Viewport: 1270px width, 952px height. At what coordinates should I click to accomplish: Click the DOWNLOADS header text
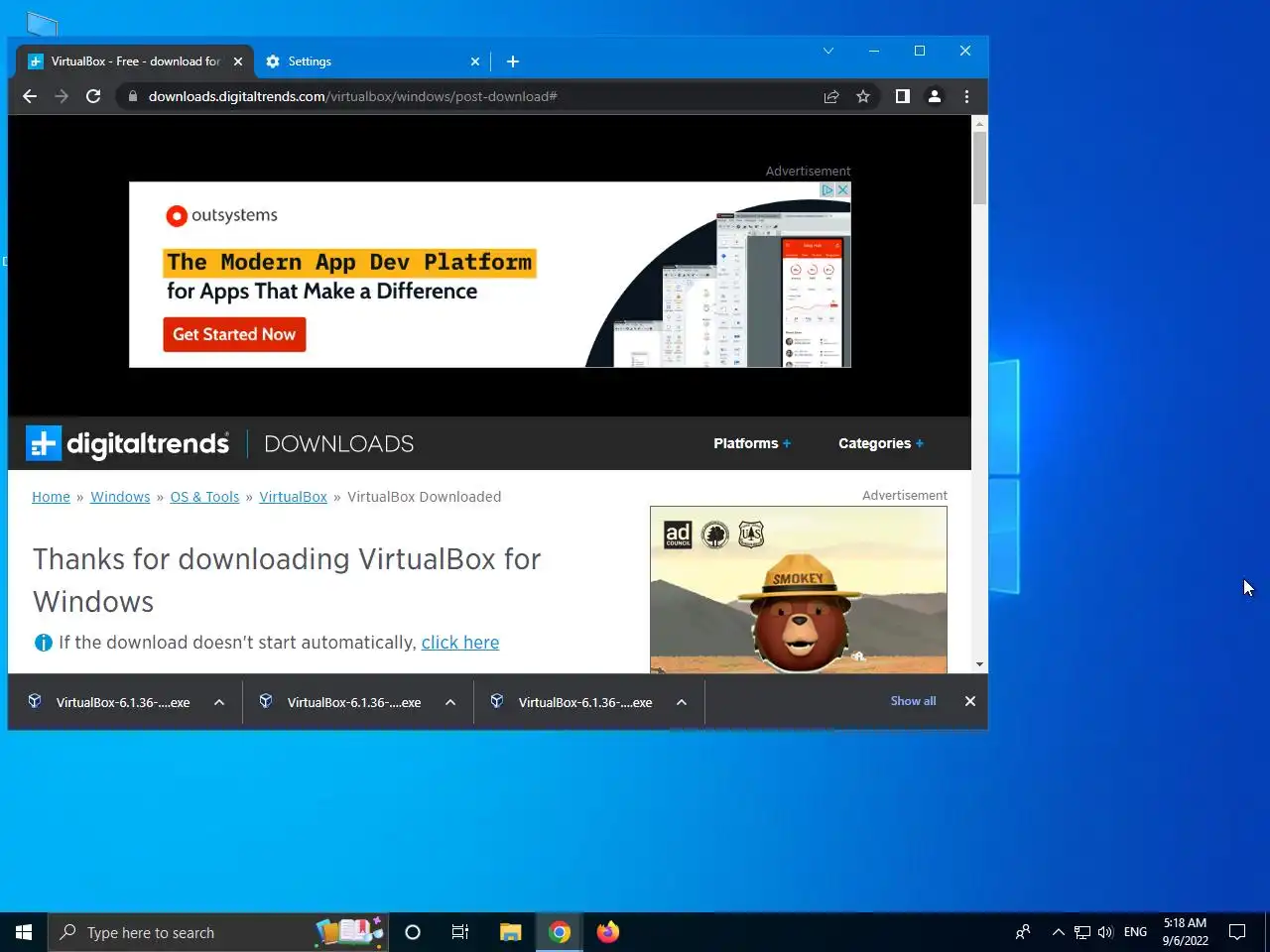pyautogui.click(x=339, y=443)
